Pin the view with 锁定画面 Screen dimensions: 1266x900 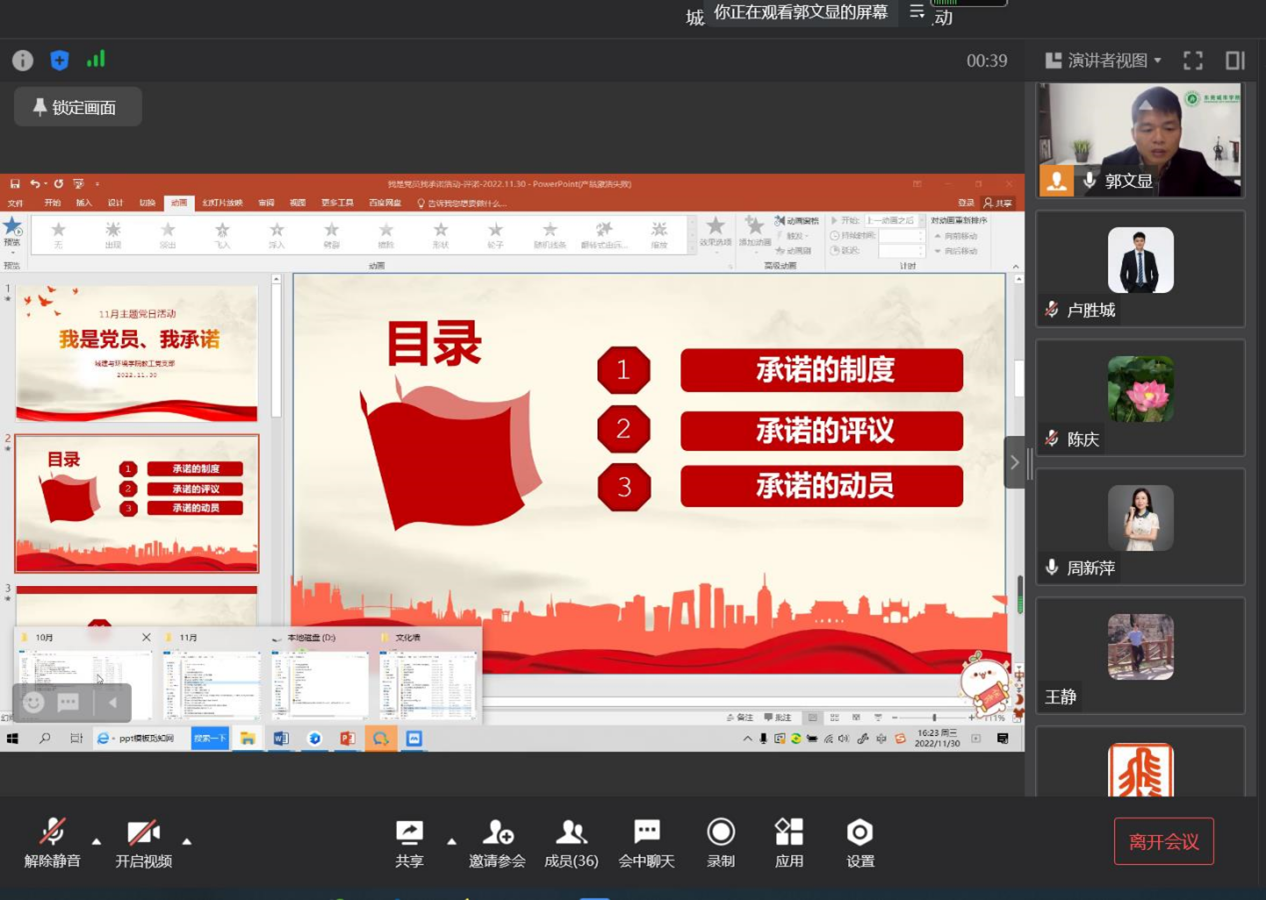pyautogui.click(x=77, y=107)
